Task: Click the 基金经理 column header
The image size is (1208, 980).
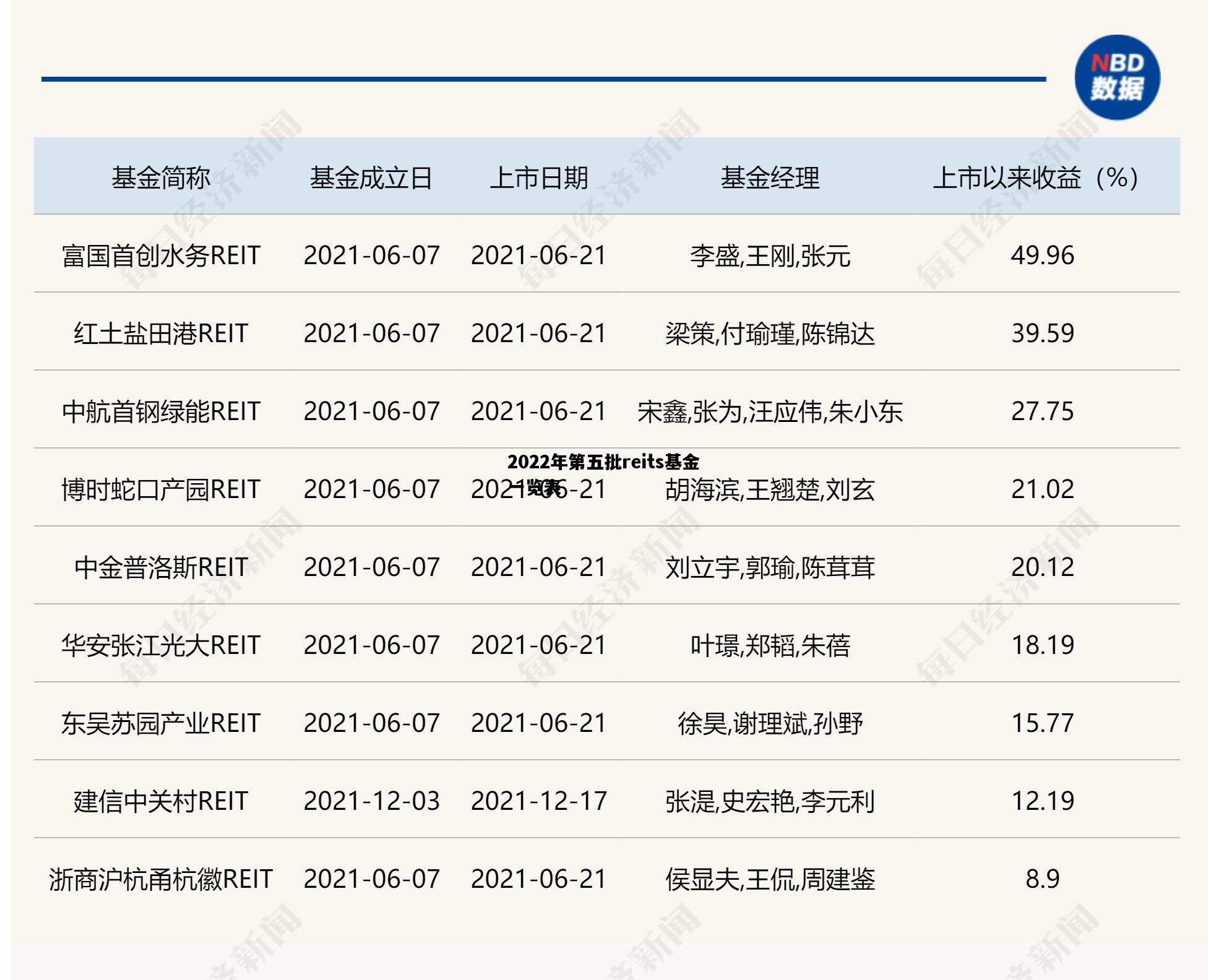Action: pos(770,178)
